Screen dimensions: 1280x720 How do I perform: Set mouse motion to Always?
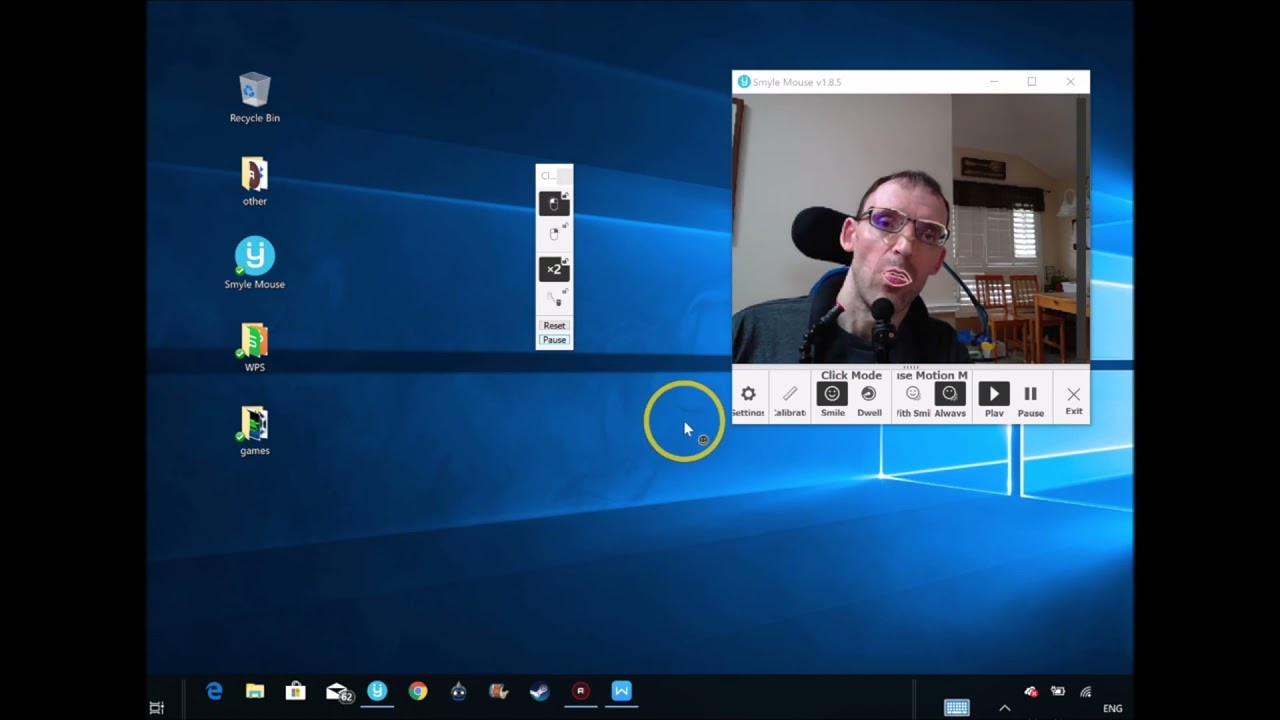950,397
